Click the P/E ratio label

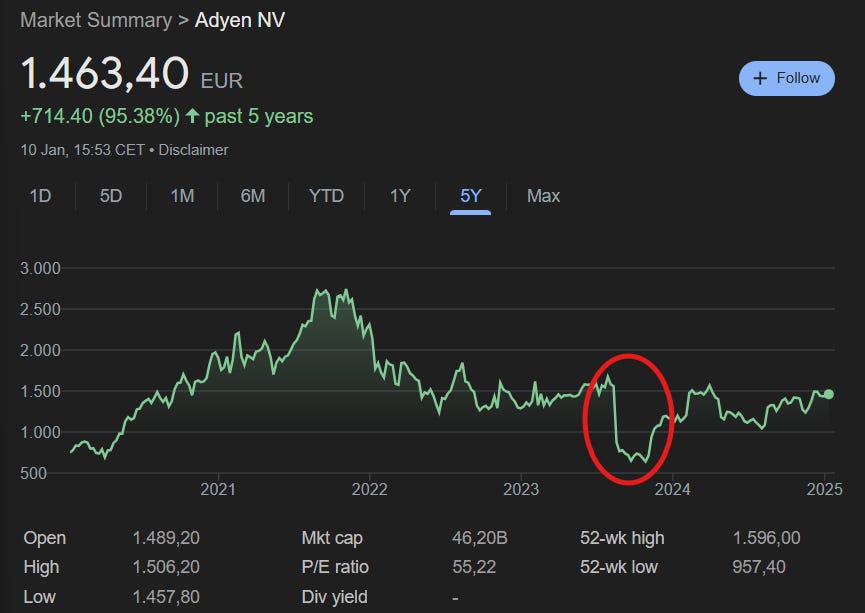click(x=335, y=567)
